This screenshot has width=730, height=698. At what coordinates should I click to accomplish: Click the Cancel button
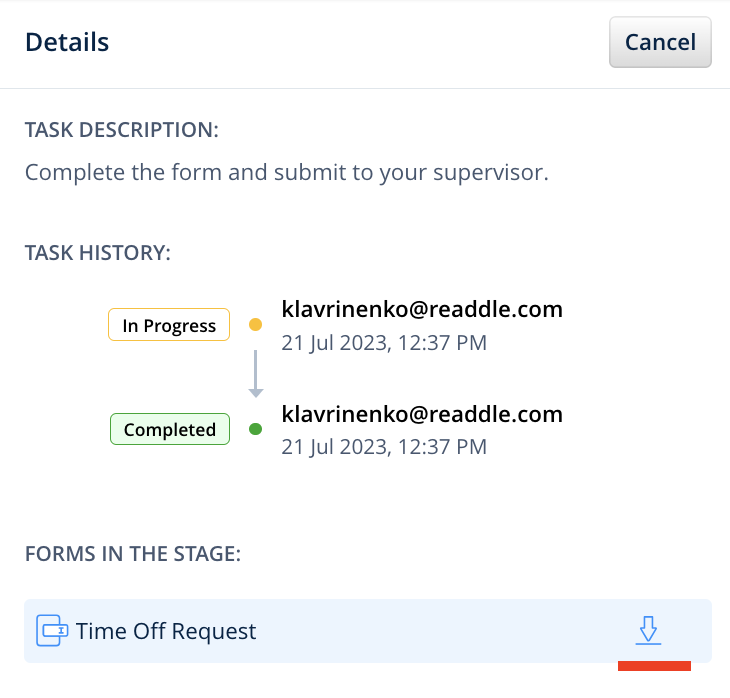click(x=660, y=42)
